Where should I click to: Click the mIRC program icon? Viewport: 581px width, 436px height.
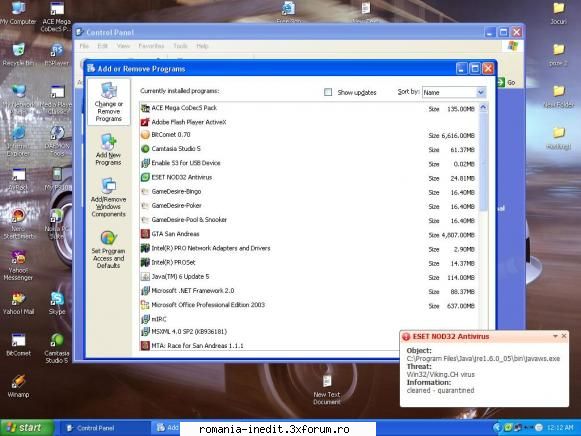(x=145, y=319)
